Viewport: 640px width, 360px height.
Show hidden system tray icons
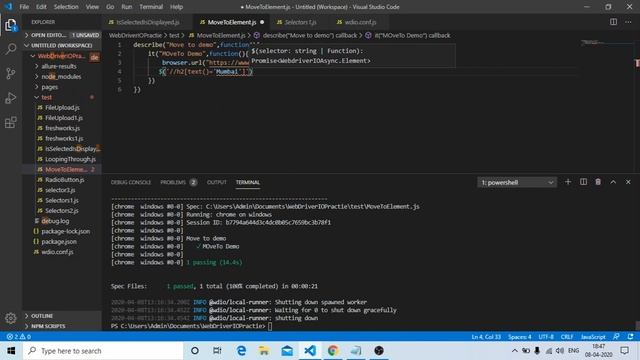tap(514, 351)
